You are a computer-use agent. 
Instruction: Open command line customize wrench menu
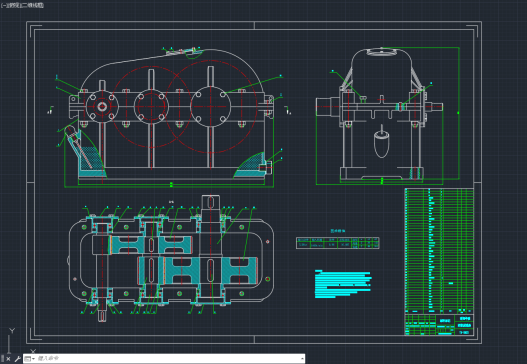click(x=17, y=359)
